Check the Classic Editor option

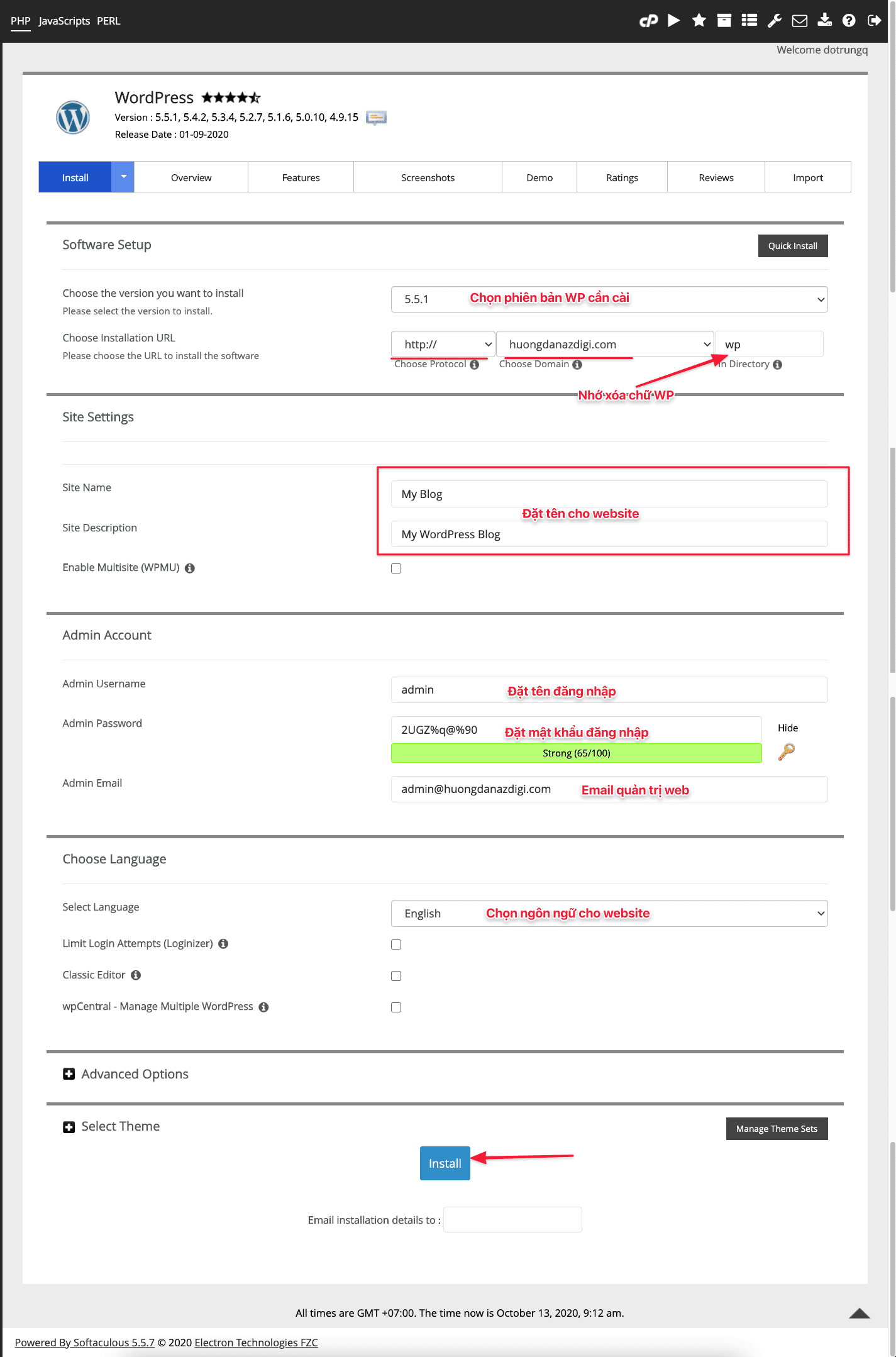(x=396, y=976)
